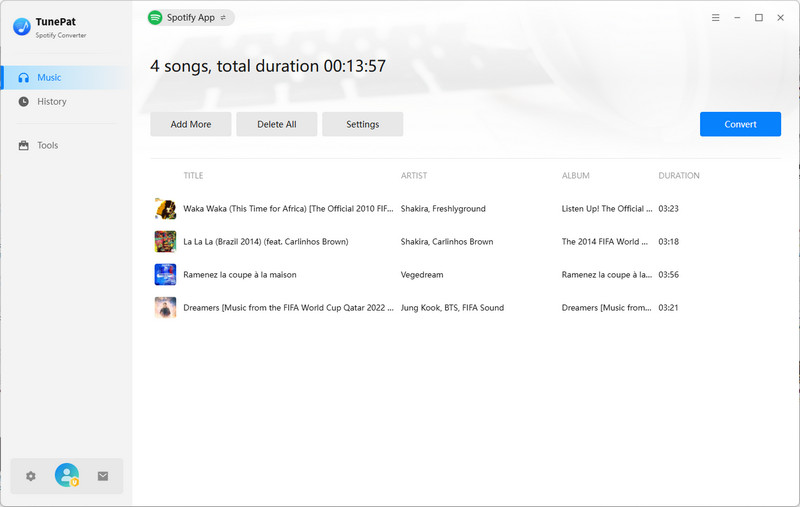Click the ARTIST column header
The width and height of the screenshot is (800, 507).
[414, 175]
